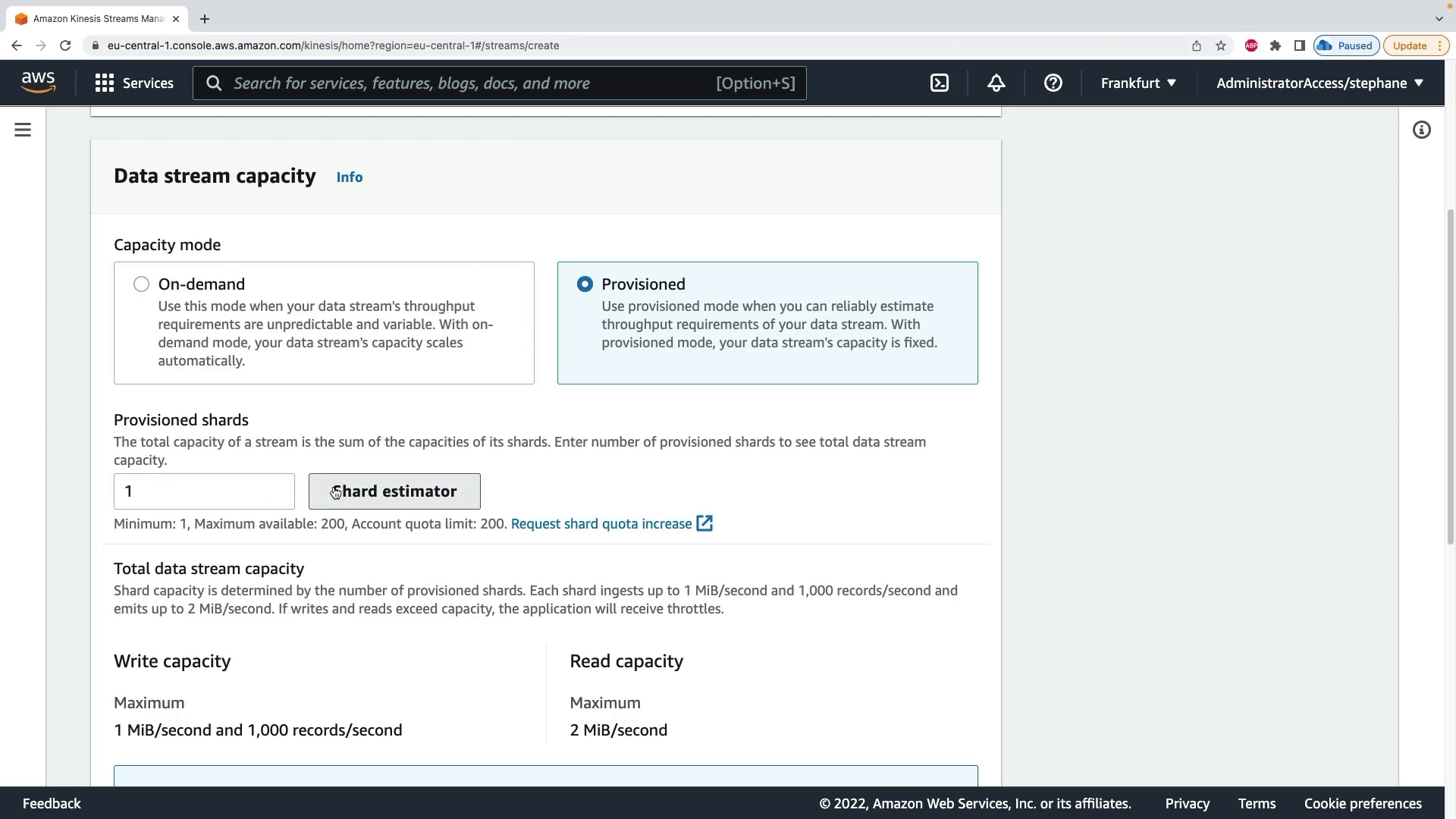The height and width of the screenshot is (819, 1456).
Task: Bookmark page with the star icon
Action: click(x=1221, y=45)
